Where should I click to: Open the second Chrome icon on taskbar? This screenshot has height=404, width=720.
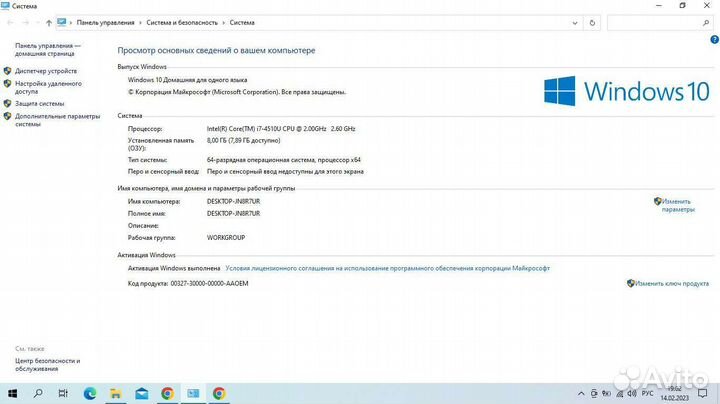click(219, 393)
